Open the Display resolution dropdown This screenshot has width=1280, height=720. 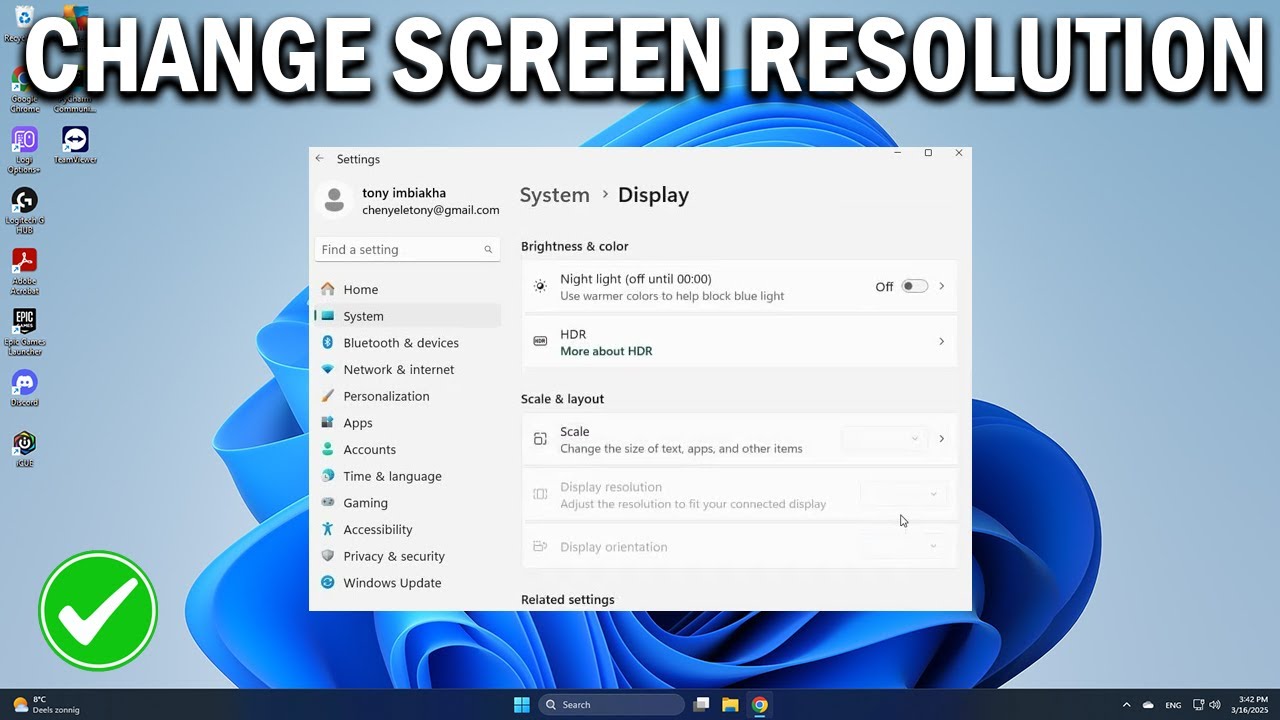(903, 494)
